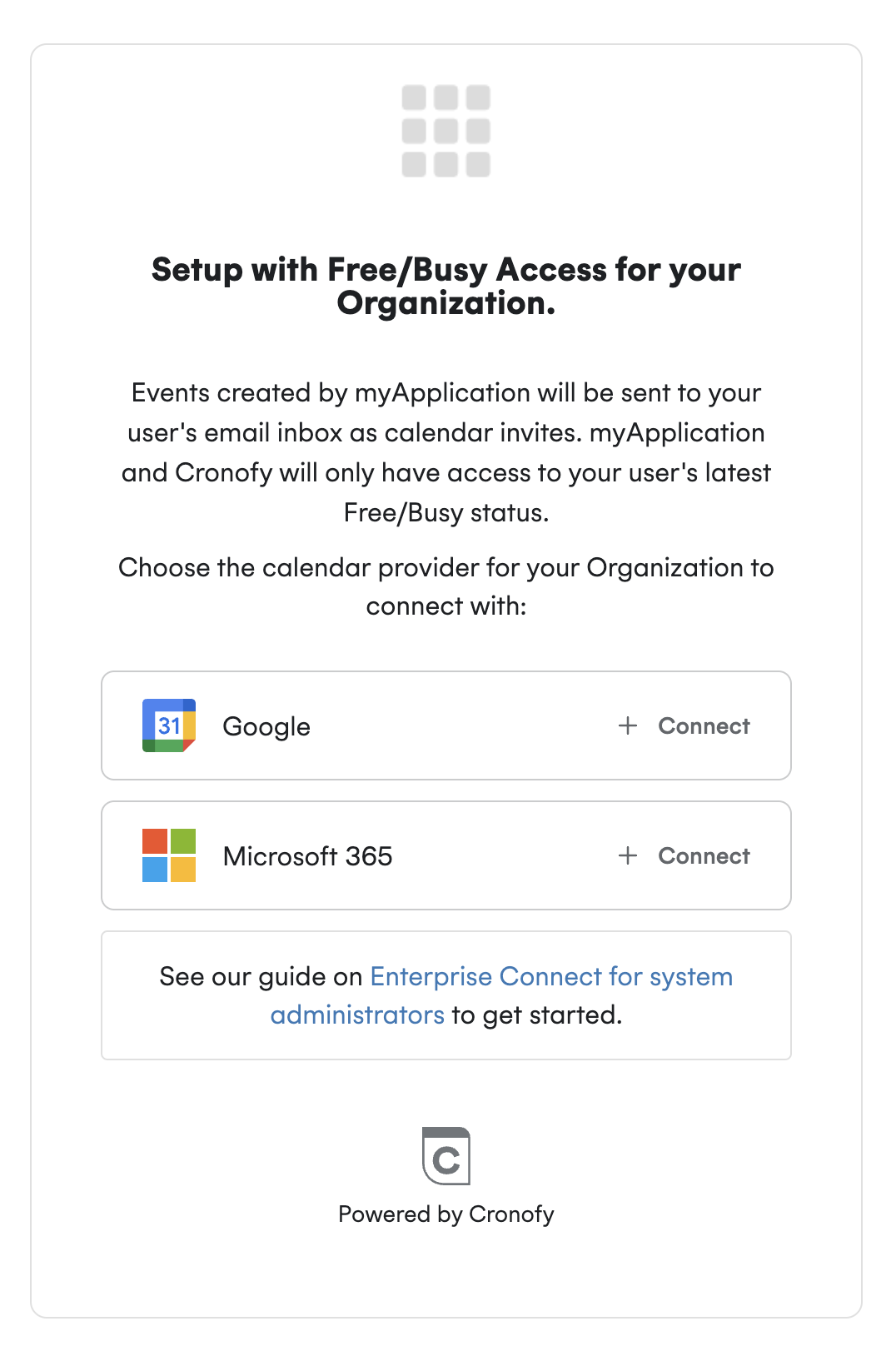Click the "Free/Busy status." text line
The width and height of the screenshot is (896, 1366).
pos(446,513)
